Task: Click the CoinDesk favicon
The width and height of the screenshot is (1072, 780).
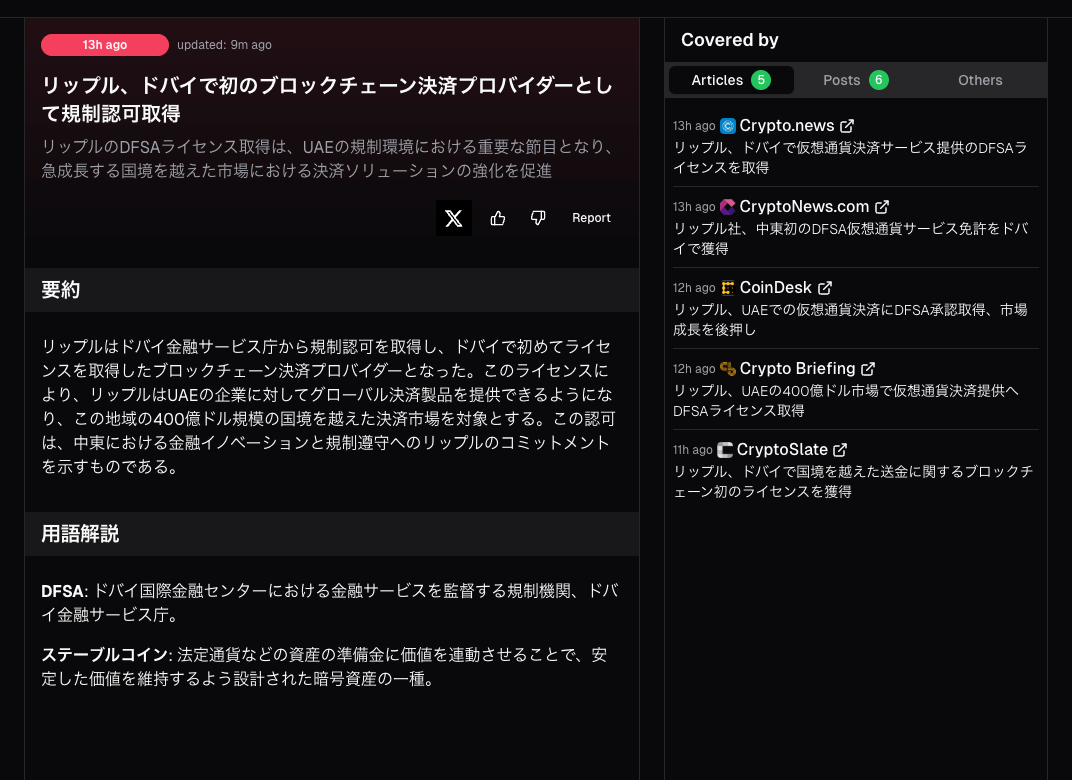Action: [729, 287]
